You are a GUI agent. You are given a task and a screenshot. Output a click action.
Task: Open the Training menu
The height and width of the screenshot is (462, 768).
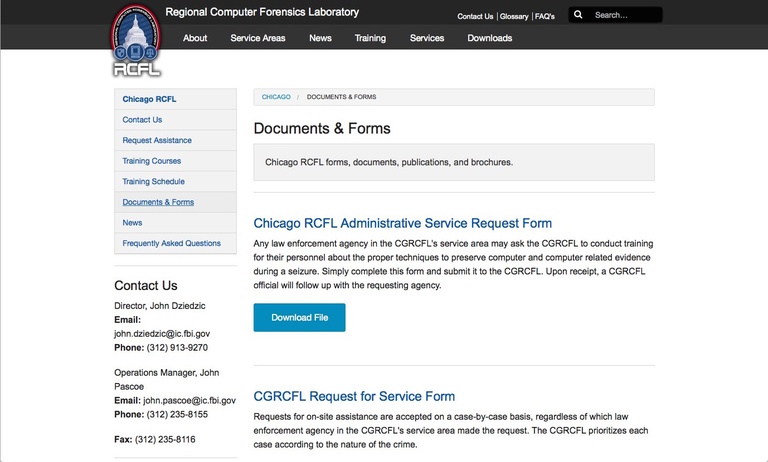(370, 38)
